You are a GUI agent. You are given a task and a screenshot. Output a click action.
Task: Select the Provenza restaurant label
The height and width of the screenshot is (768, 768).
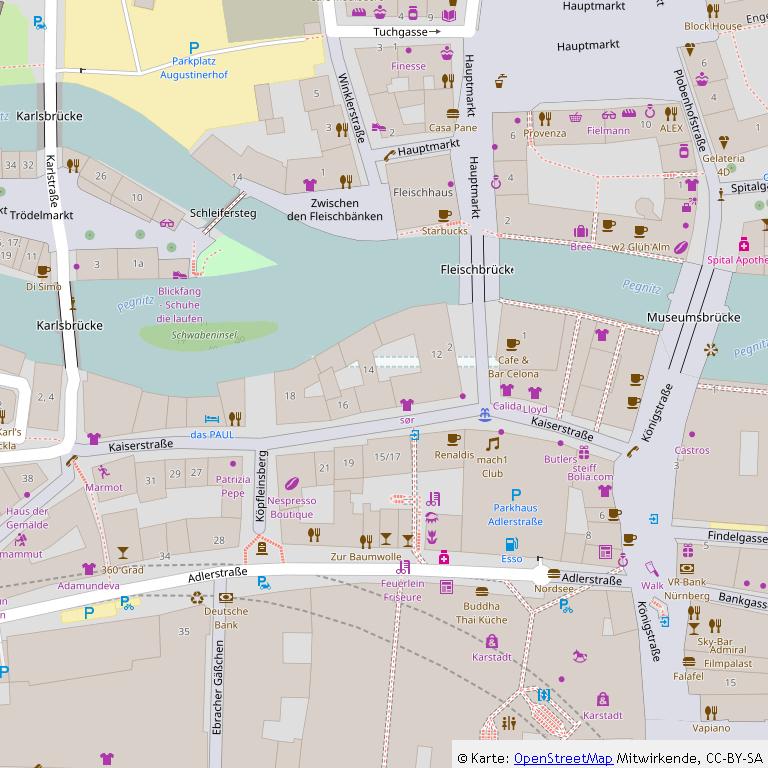(x=545, y=133)
